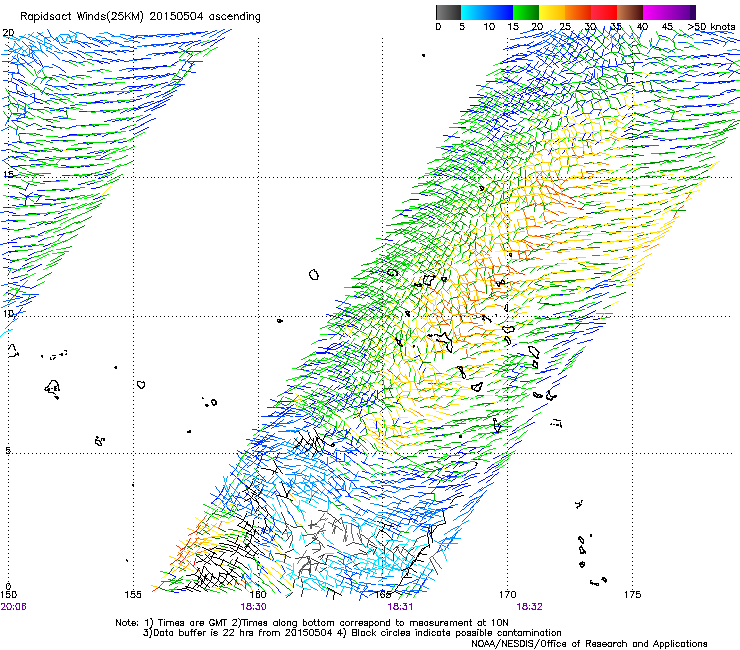
Task: Click the '15' latitude label on left axis
Action: [8, 174]
